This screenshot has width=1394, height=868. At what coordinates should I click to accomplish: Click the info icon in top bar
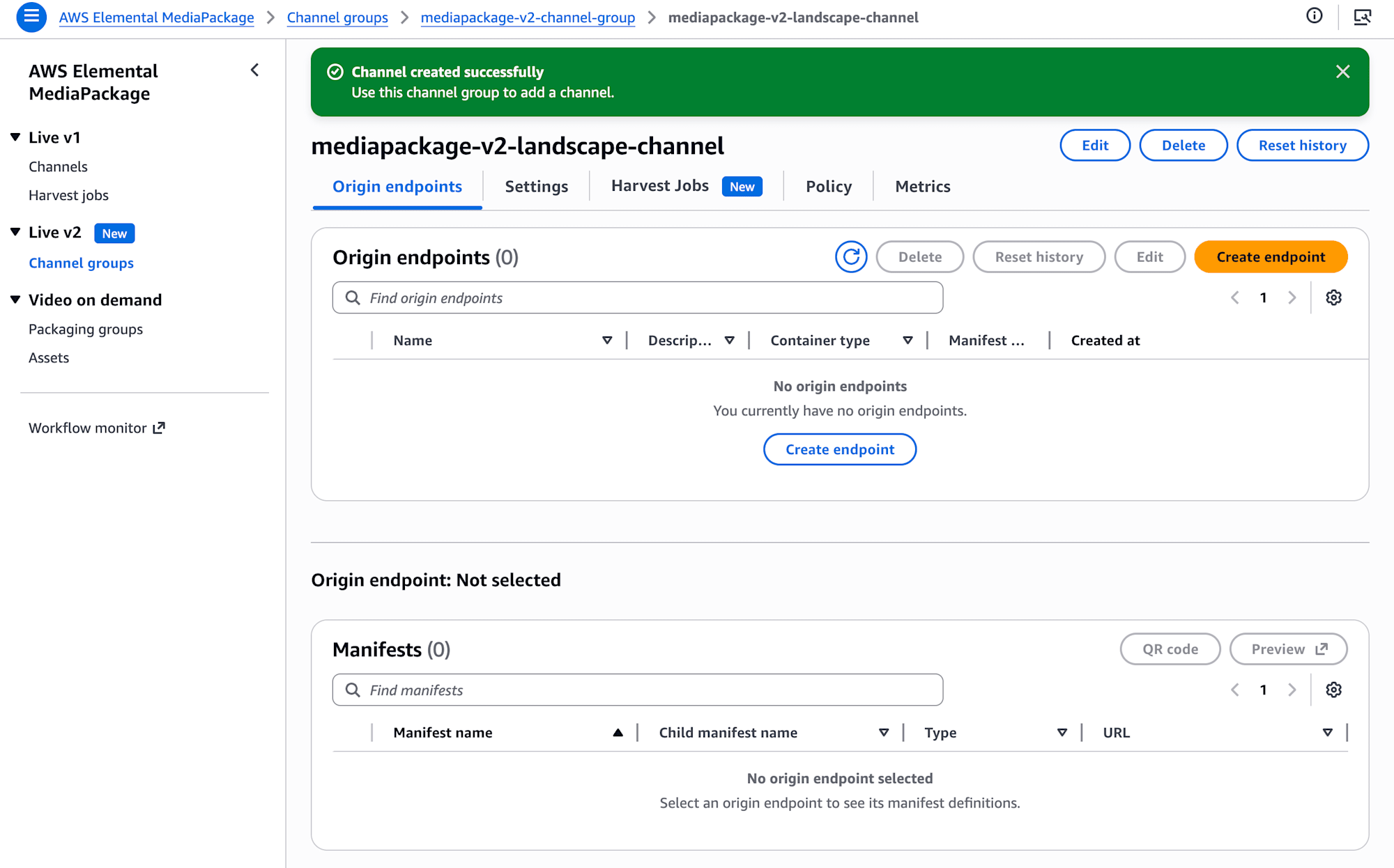pyautogui.click(x=1314, y=16)
